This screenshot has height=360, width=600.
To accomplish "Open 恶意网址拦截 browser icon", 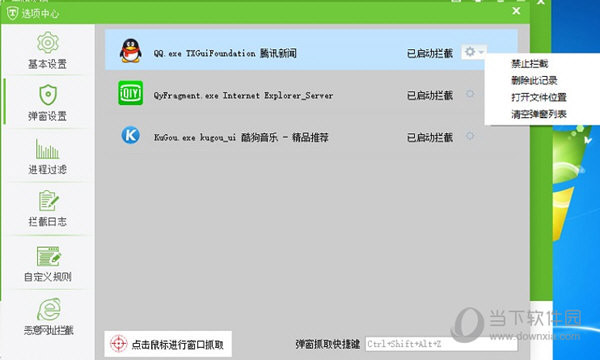I will coord(49,309).
